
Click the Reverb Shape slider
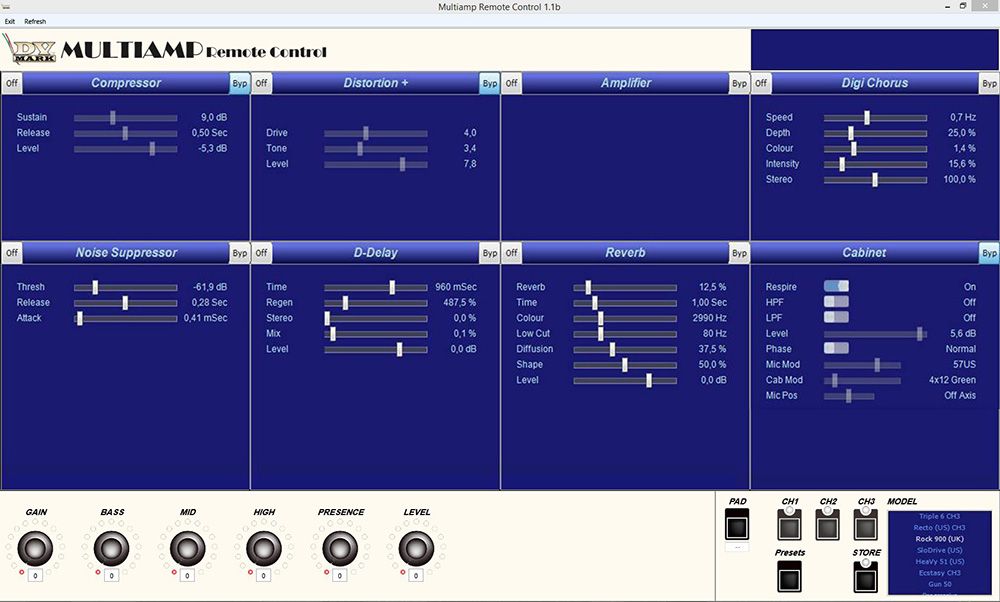tap(625, 365)
